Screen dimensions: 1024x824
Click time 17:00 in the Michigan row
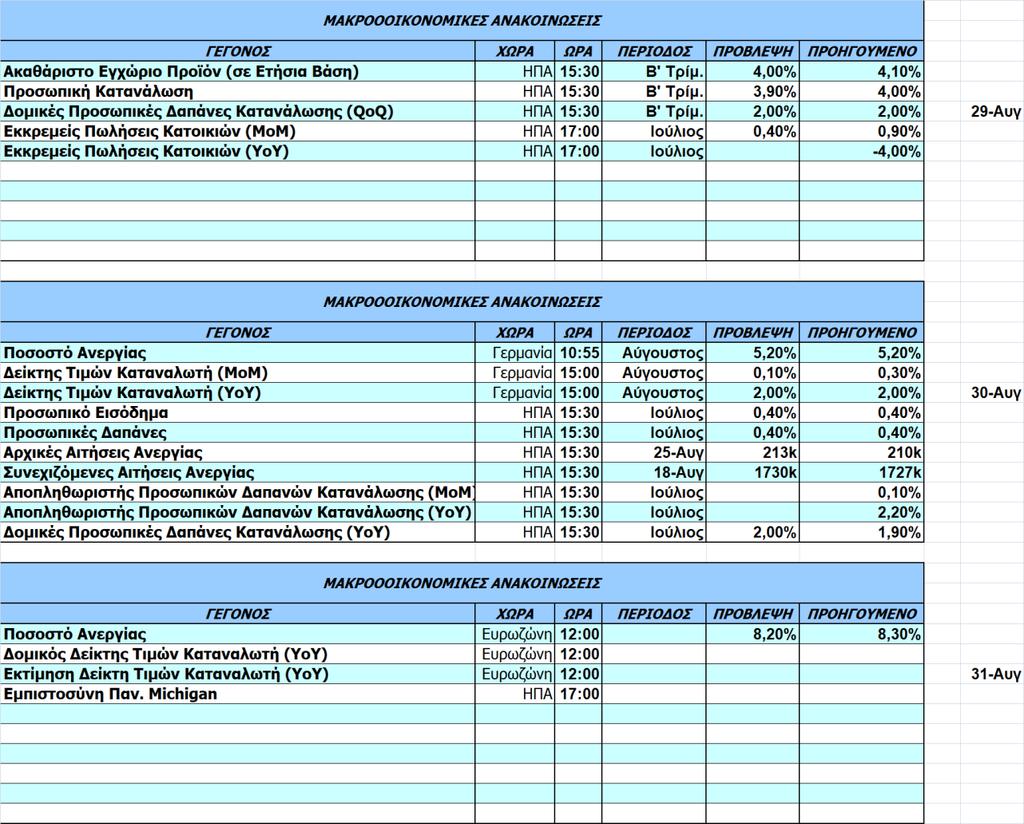[x=578, y=694]
